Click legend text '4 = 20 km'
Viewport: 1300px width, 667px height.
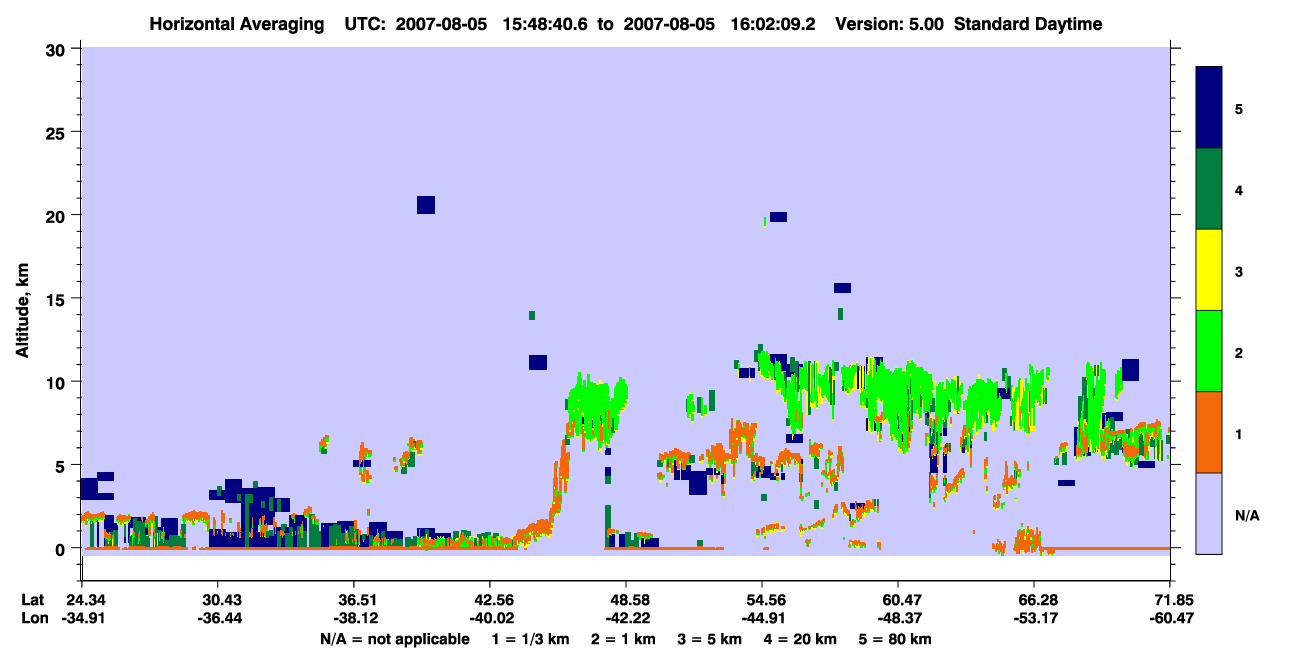pyautogui.click(x=802, y=639)
